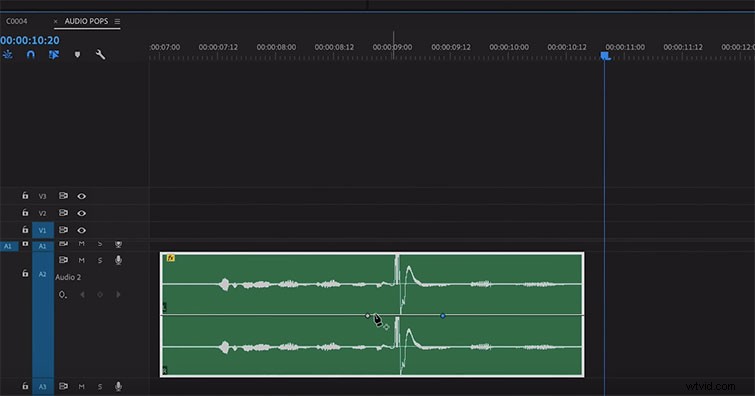This screenshot has width=755, height=396.
Task: Click ruler at 00:00:08:00
Action: tap(276, 47)
